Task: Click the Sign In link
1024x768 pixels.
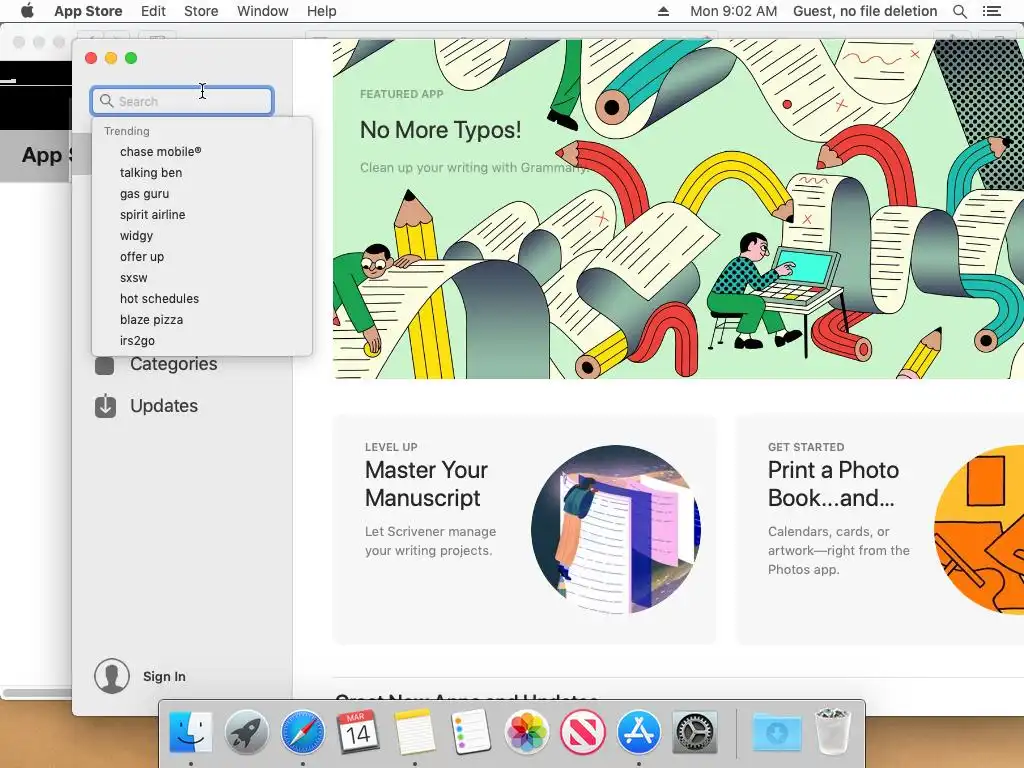Action: (x=164, y=677)
